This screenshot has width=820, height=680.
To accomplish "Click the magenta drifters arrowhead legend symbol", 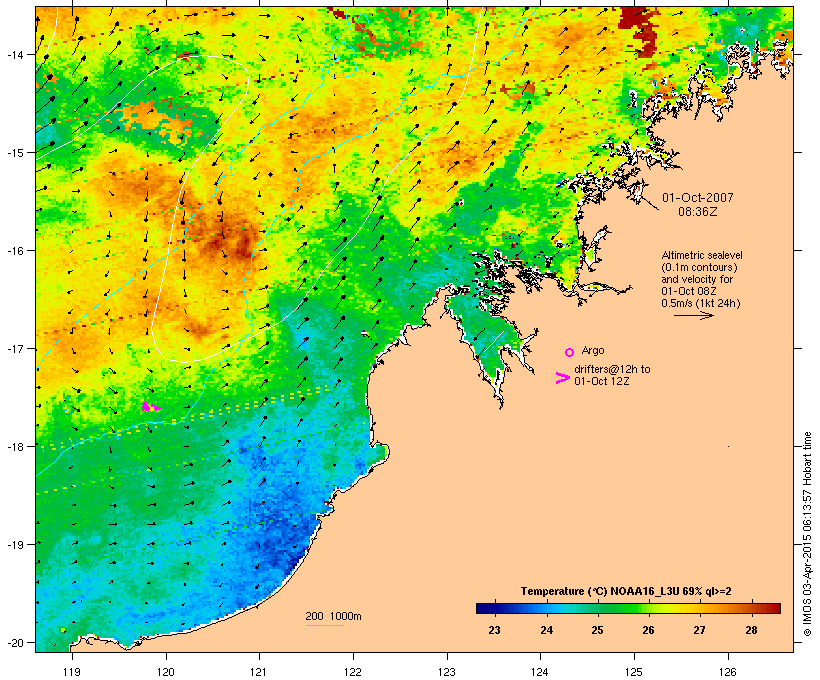I will click(562, 378).
